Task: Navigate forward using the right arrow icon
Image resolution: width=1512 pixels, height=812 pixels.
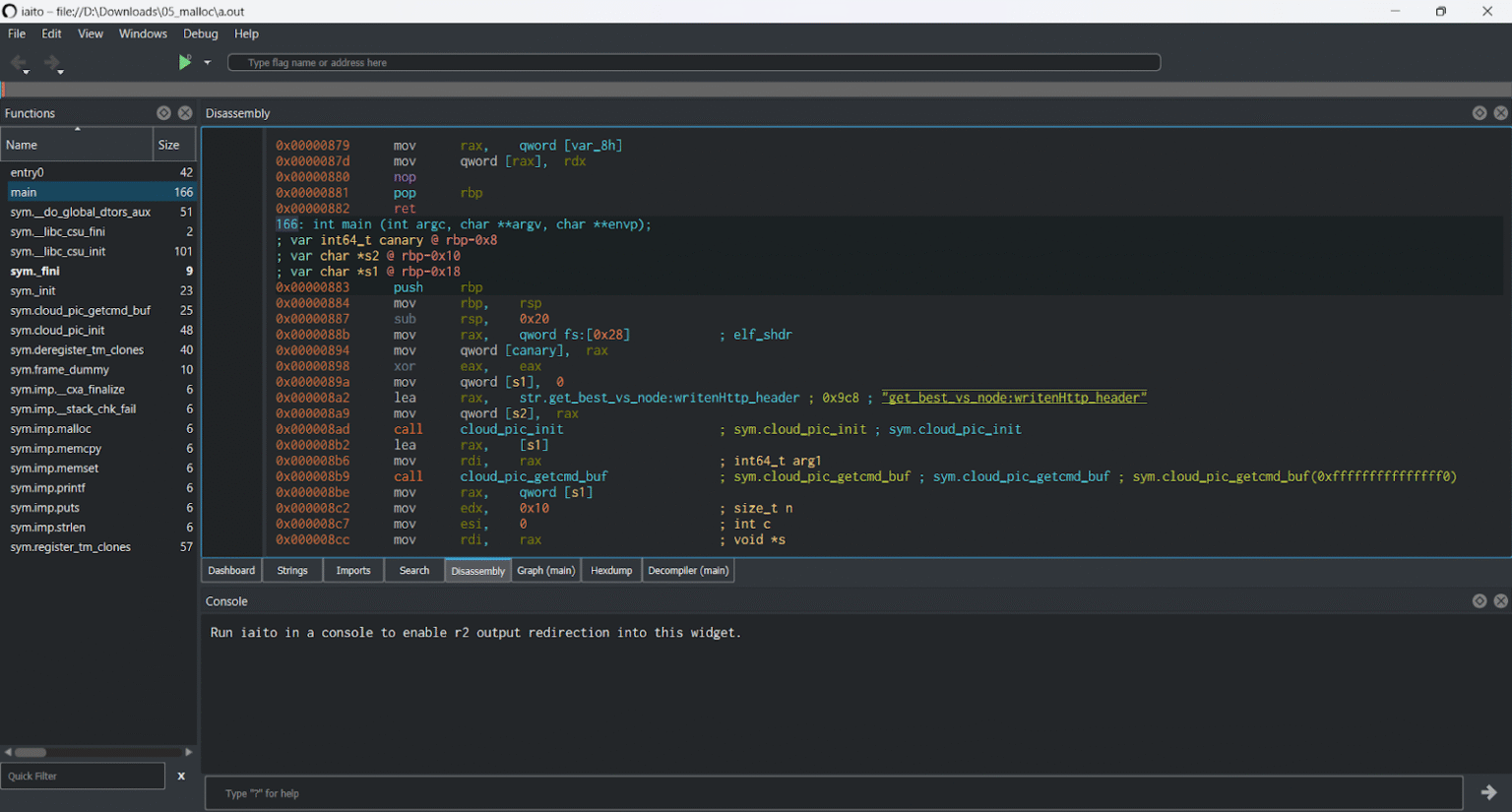Action: pyautogui.click(x=51, y=61)
